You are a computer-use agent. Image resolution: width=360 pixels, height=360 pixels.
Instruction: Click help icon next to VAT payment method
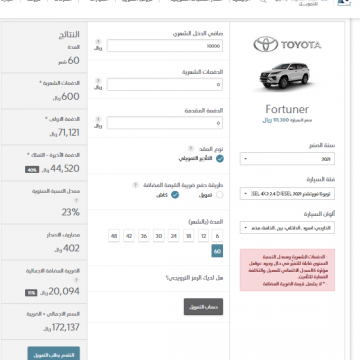(135, 185)
